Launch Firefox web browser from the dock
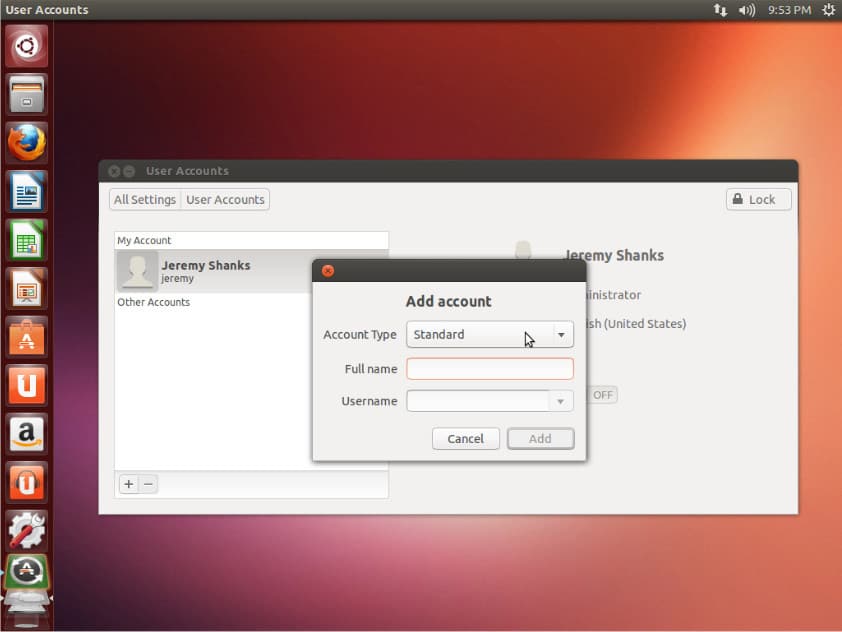This screenshot has height=632, width=842. tap(26, 143)
